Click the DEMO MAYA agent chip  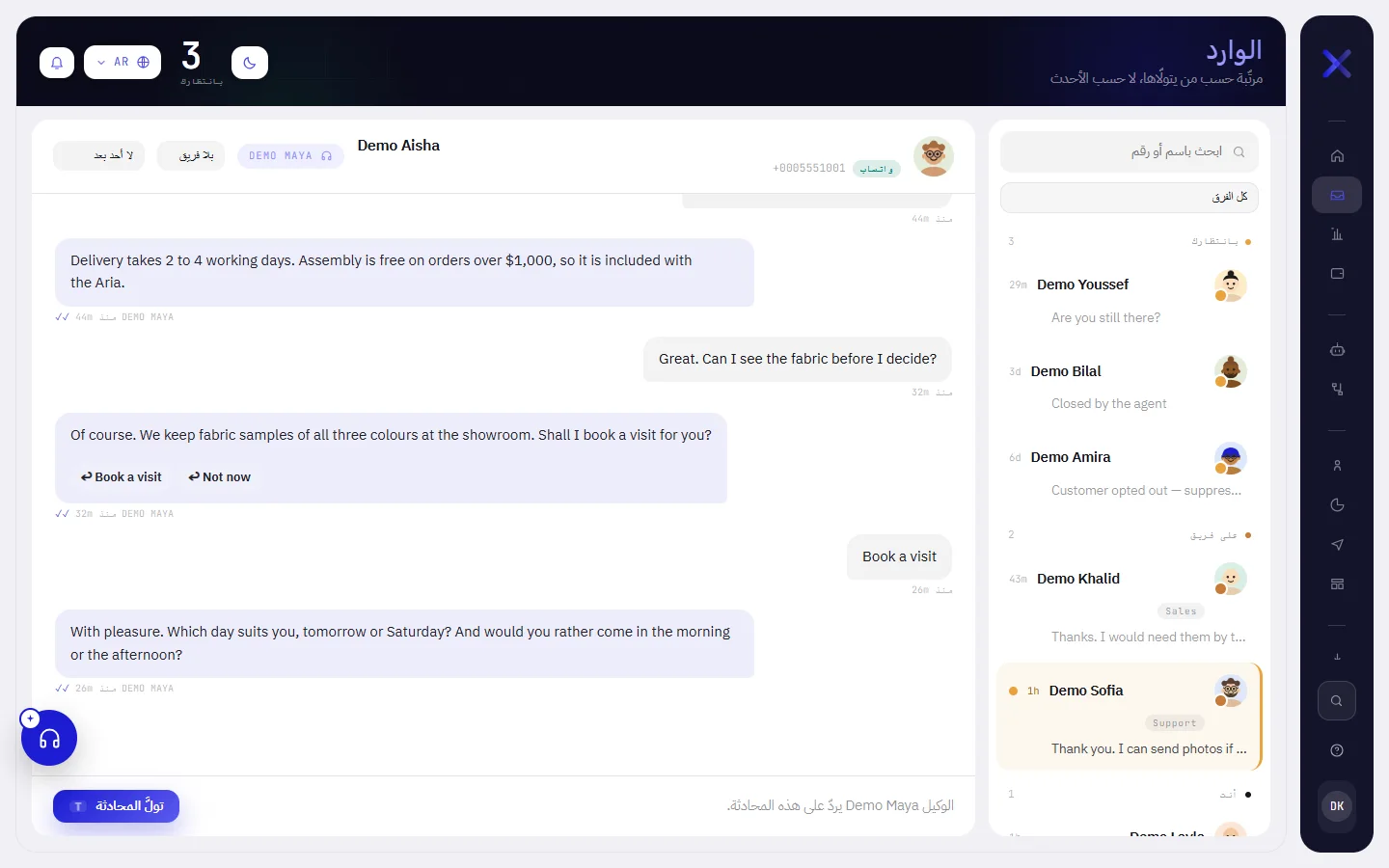tap(290, 155)
